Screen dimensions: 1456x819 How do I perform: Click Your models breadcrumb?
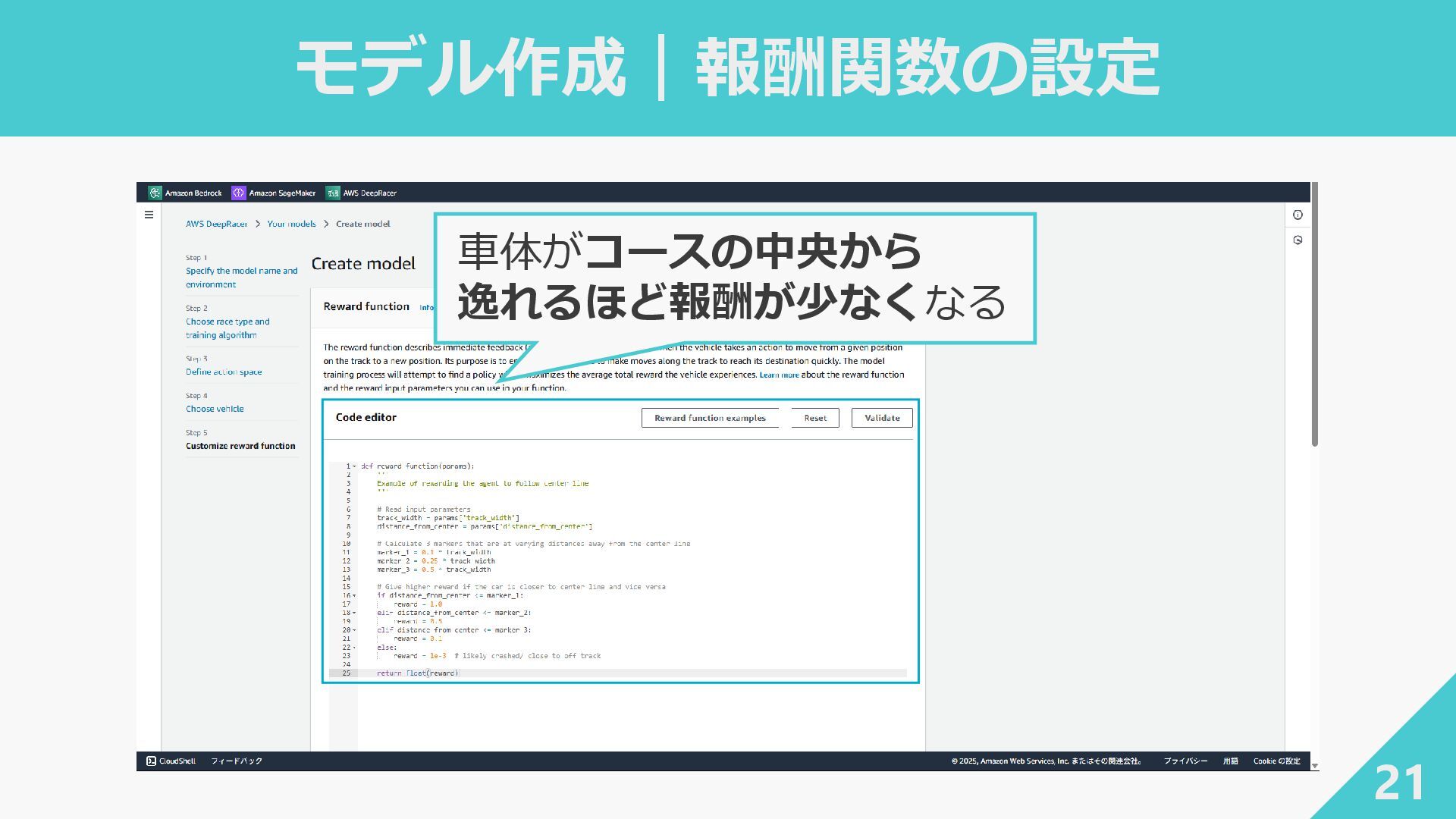(x=291, y=224)
